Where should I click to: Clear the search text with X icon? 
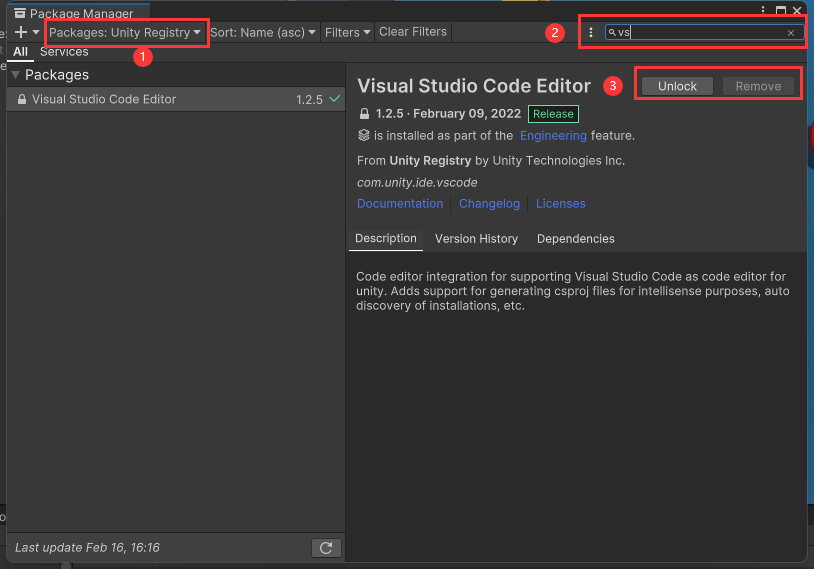(791, 33)
